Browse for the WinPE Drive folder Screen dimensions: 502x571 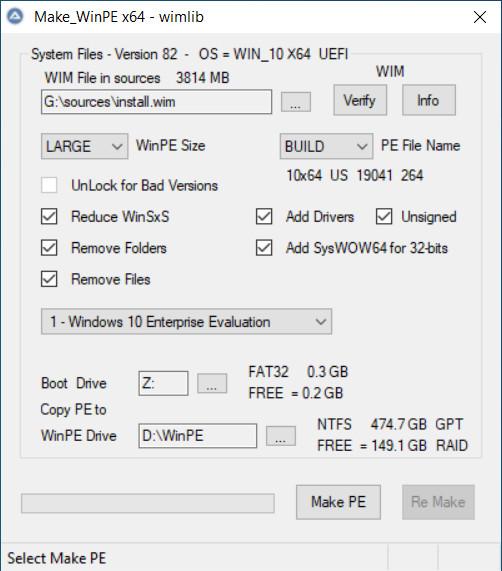pos(281,436)
